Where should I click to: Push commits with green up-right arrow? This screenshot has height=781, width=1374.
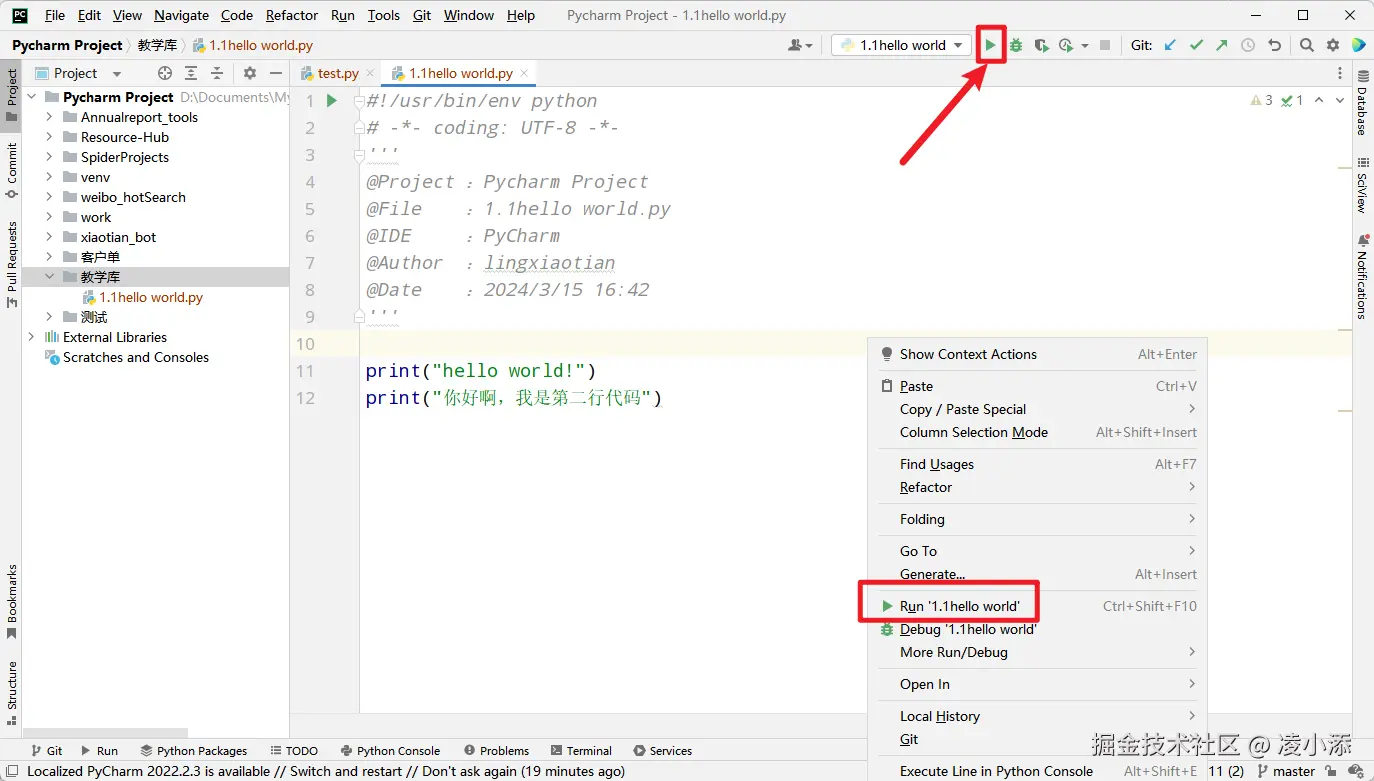tap(1222, 45)
